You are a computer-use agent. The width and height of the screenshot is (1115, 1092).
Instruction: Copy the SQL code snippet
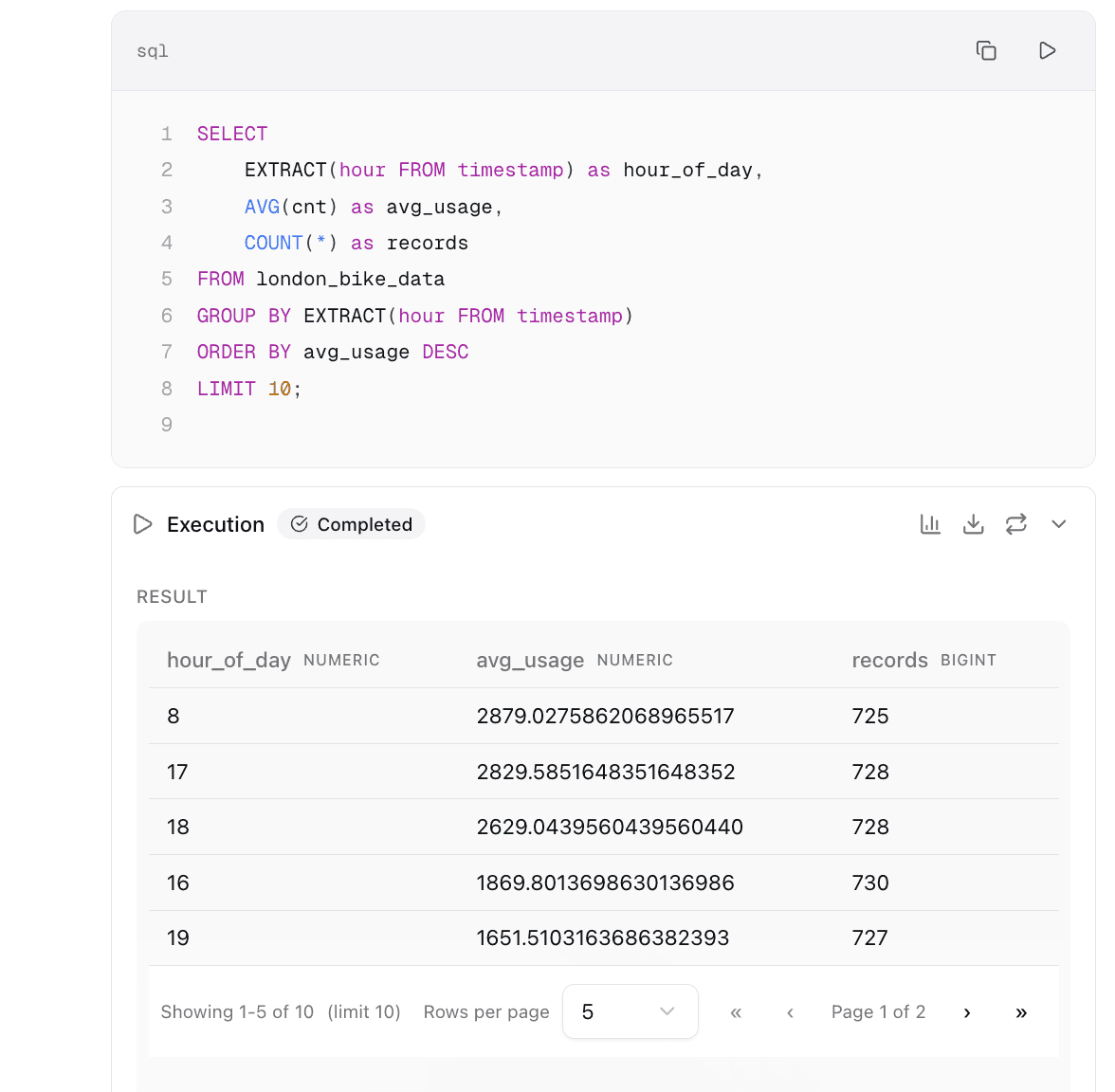click(x=986, y=50)
